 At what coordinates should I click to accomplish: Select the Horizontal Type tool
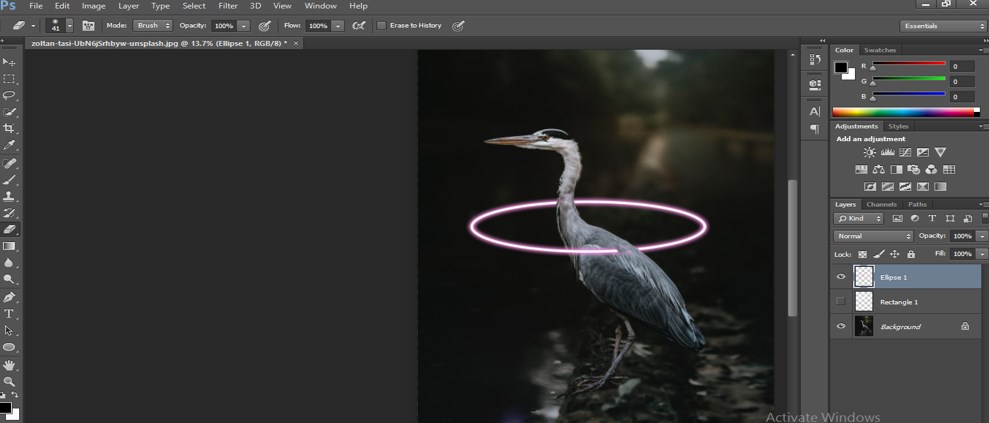click(9, 313)
